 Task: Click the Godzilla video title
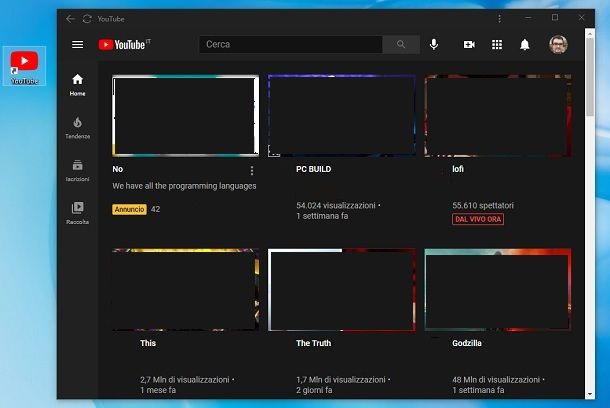click(467, 343)
